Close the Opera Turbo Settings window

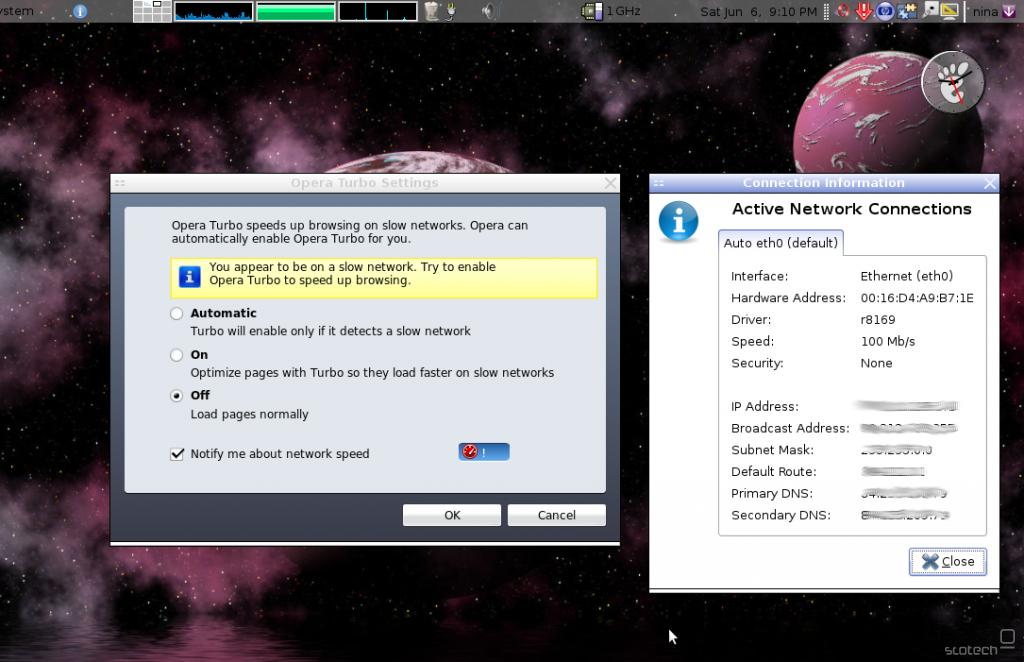pos(611,183)
